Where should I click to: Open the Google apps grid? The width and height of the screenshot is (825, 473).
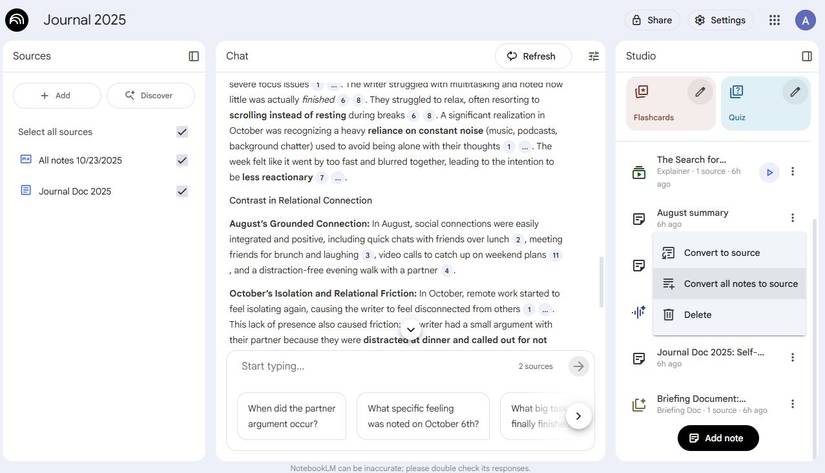pyautogui.click(x=774, y=20)
